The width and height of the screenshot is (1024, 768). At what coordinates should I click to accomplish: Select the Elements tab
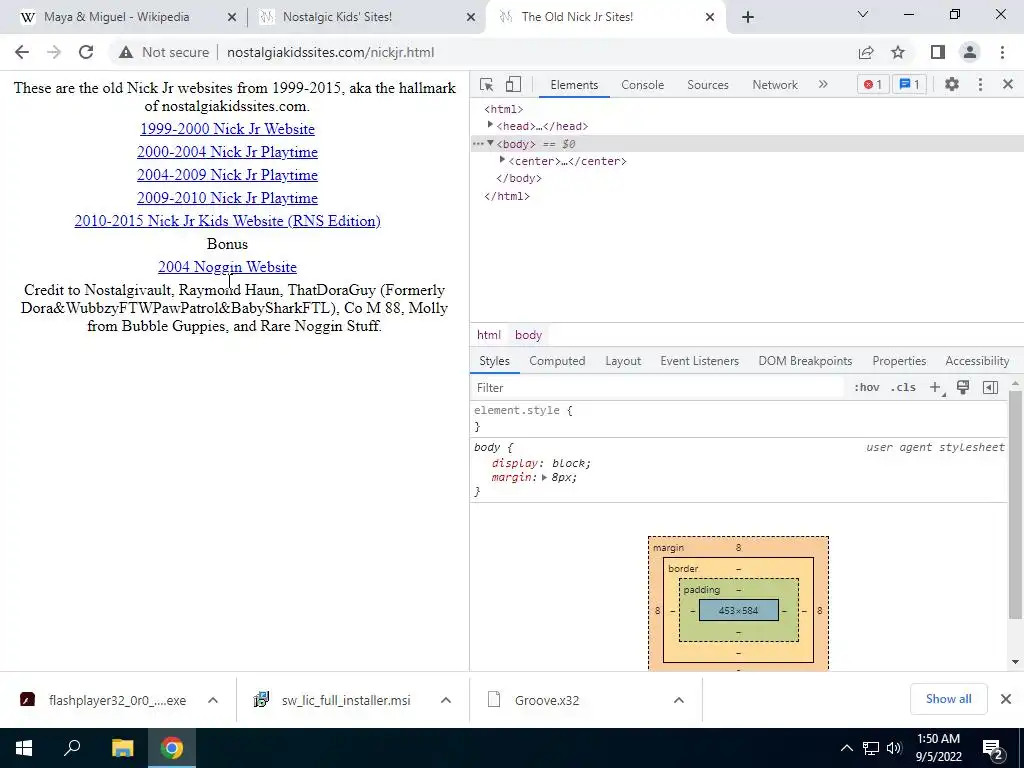(574, 85)
